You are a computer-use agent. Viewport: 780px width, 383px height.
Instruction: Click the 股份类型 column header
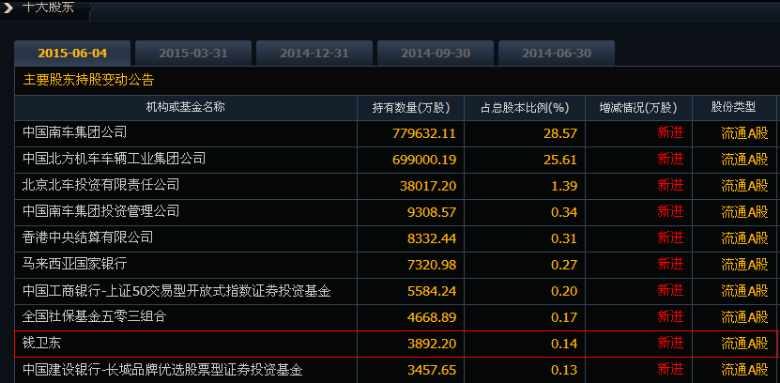click(733, 107)
